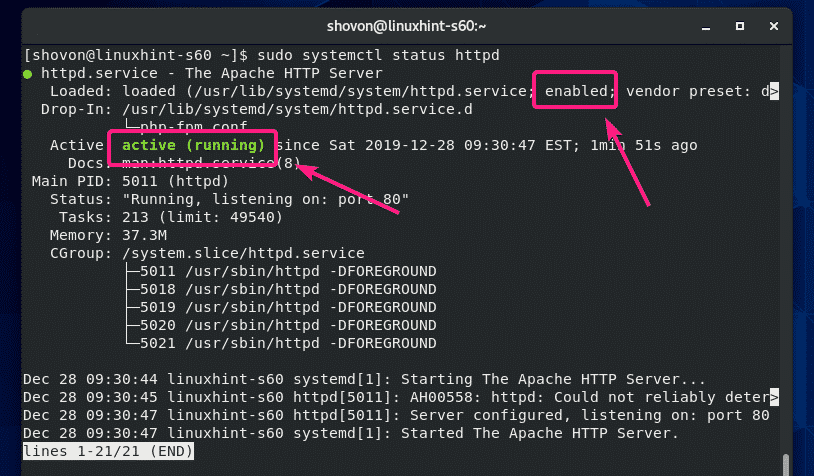
Task: Click the green status dot before httpd.service
Action: [28, 74]
